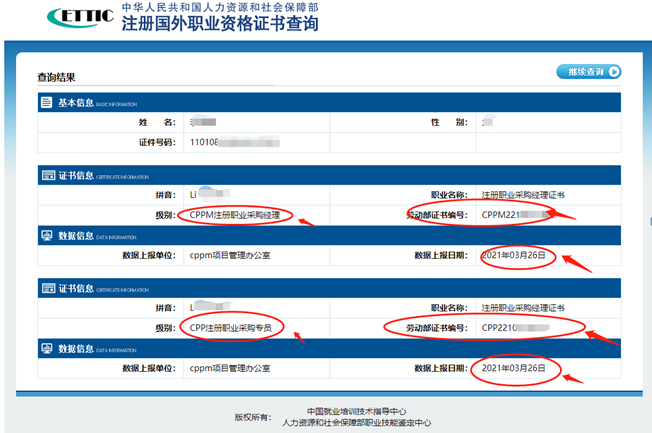Click first 劳动部证书编号 label
The height and width of the screenshot is (433, 652).
(437, 215)
